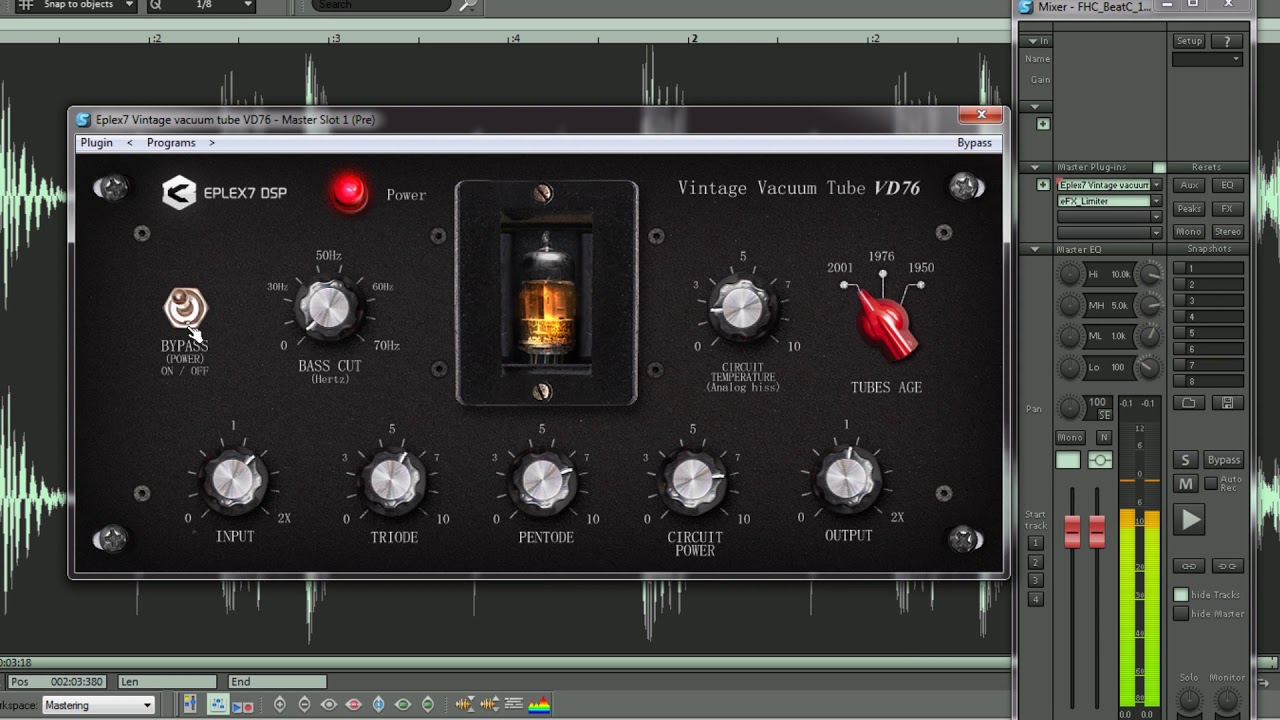Select mixer snapshot 1

(1208, 268)
